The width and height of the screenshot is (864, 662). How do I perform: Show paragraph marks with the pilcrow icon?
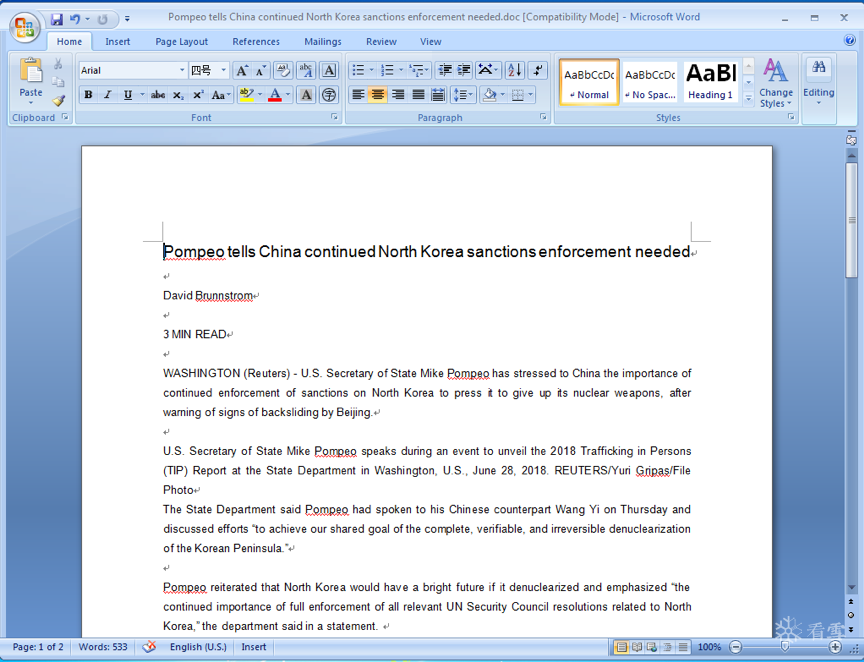[537, 70]
